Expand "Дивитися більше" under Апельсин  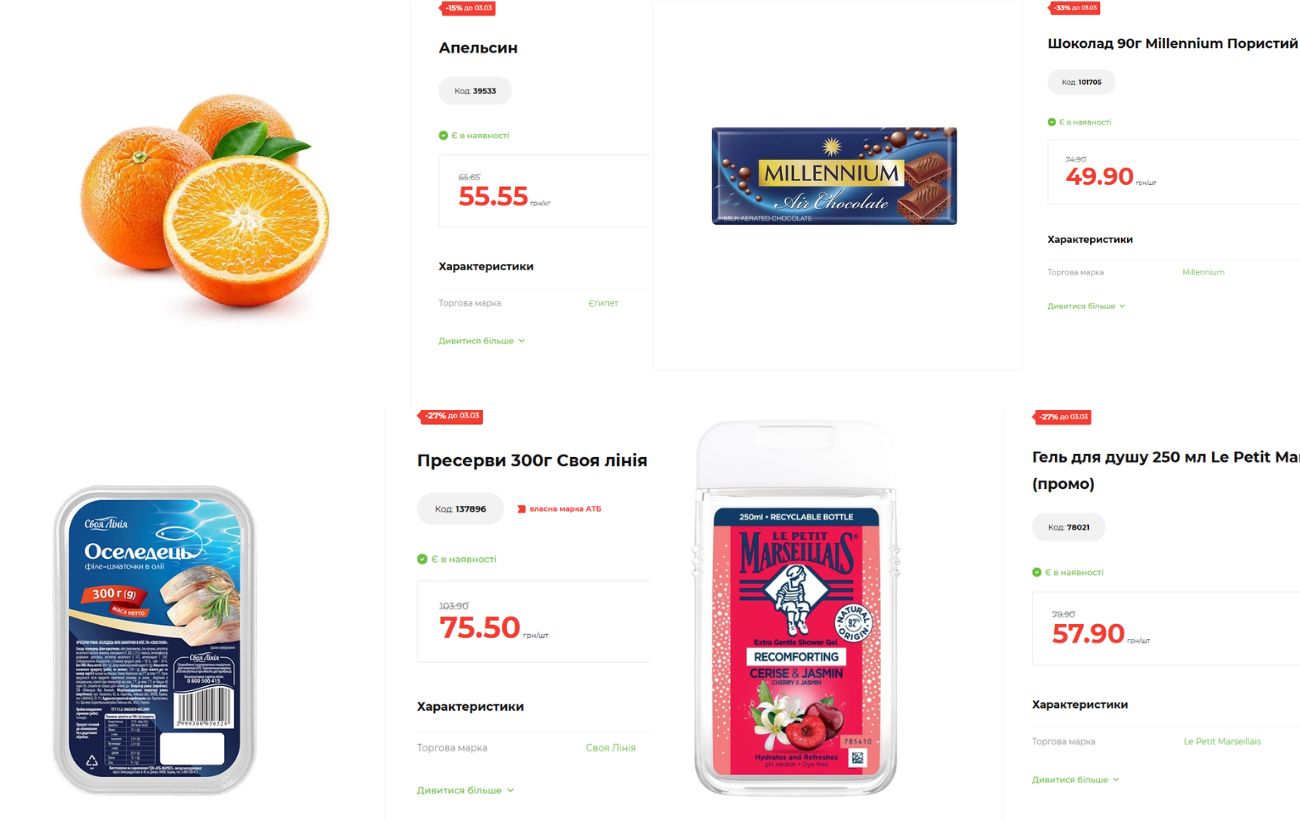[482, 341]
